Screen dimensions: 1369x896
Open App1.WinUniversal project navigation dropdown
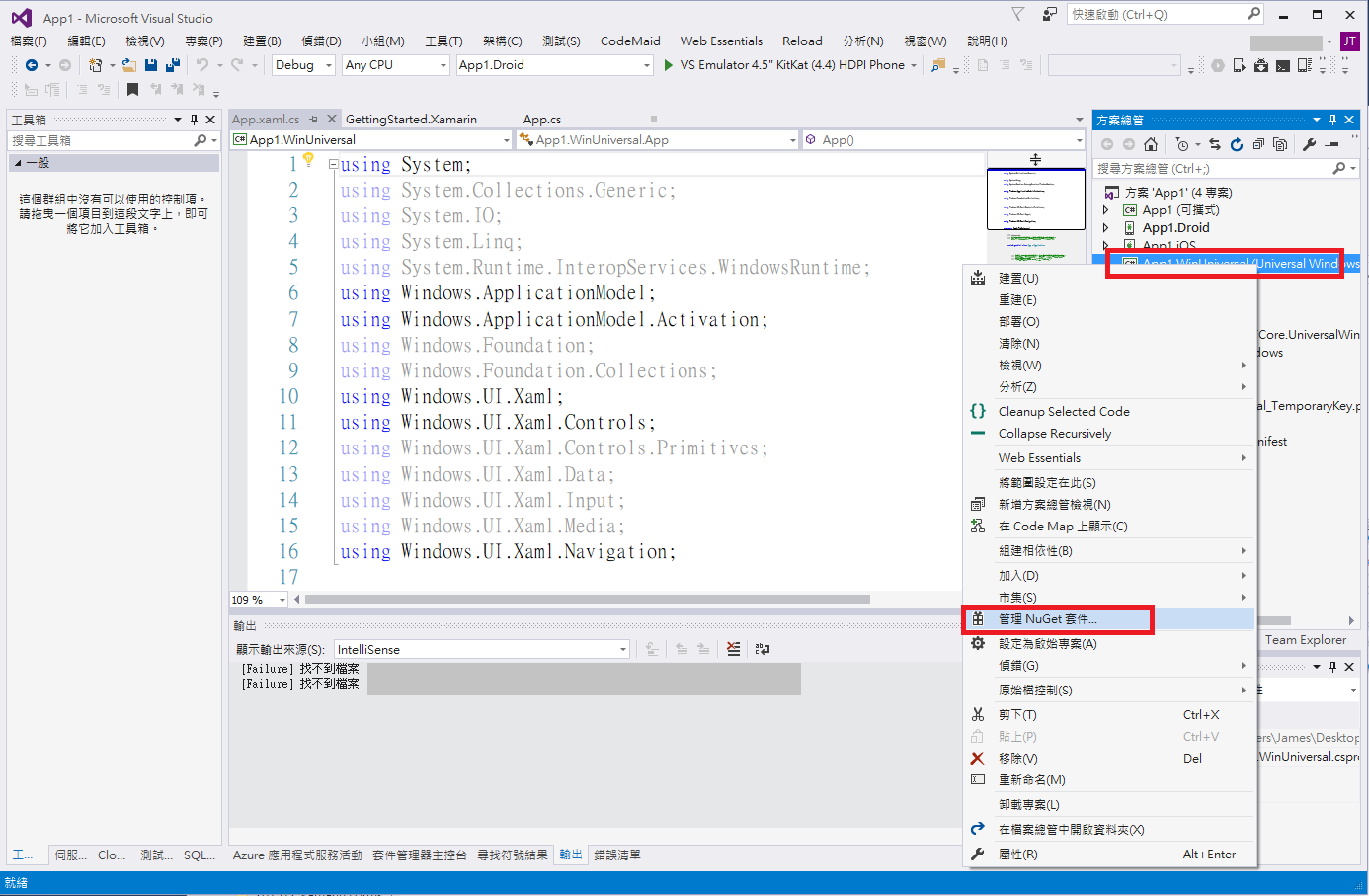pyautogui.click(x=371, y=140)
